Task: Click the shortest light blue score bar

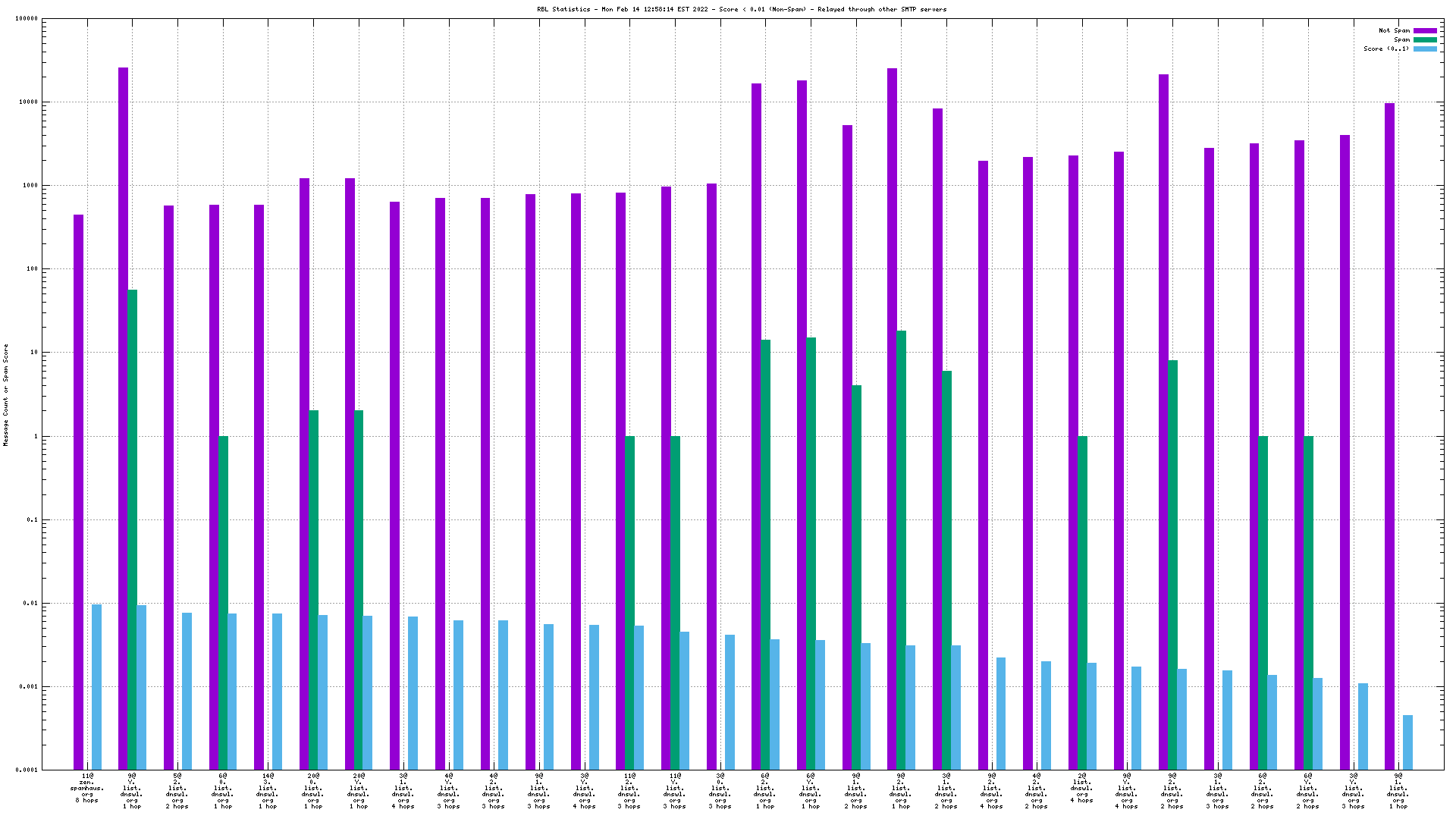Action: (x=1407, y=742)
